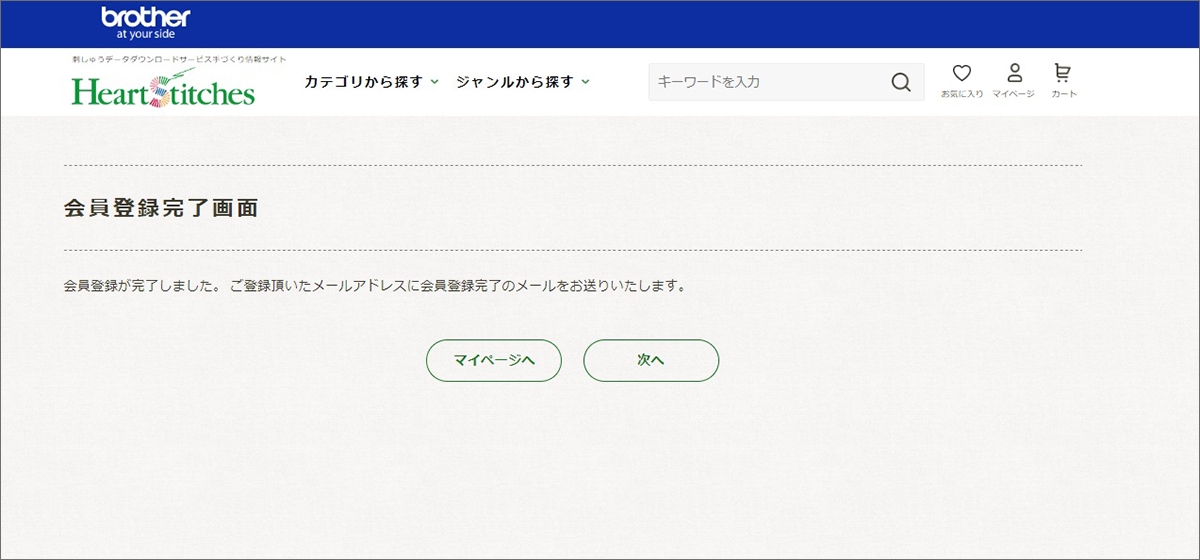Expand the chevron beside ジャンルから探す
The height and width of the screenshot is (560, 1200).
tap(586, 82)
